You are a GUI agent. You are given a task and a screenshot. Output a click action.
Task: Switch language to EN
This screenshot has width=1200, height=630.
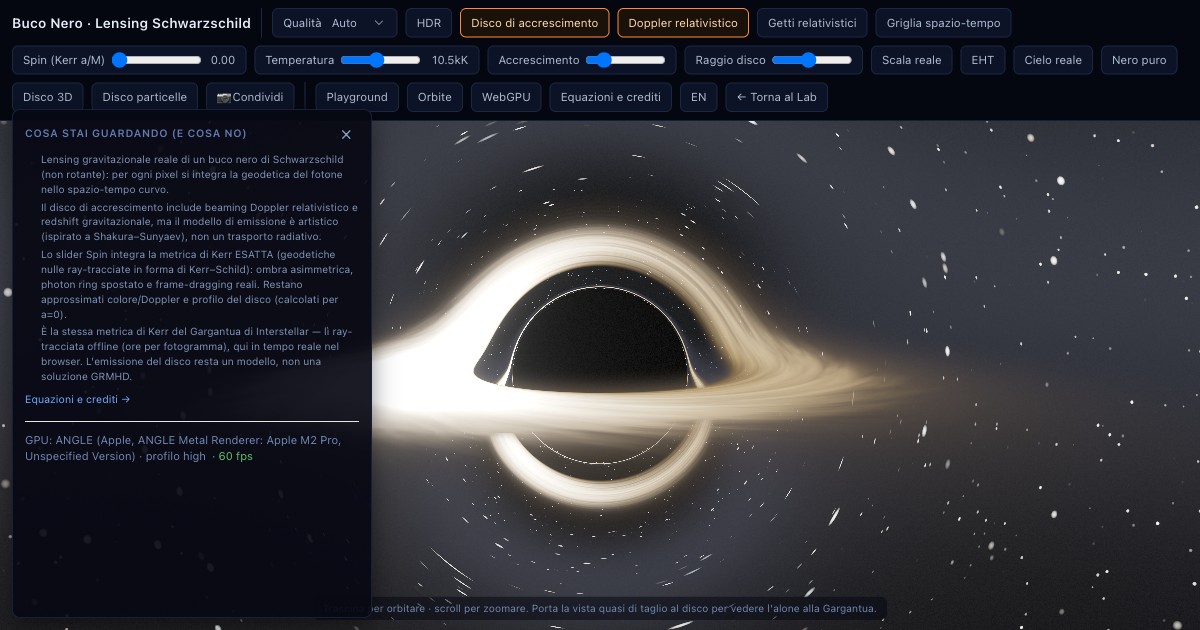[x=698, y=97]
